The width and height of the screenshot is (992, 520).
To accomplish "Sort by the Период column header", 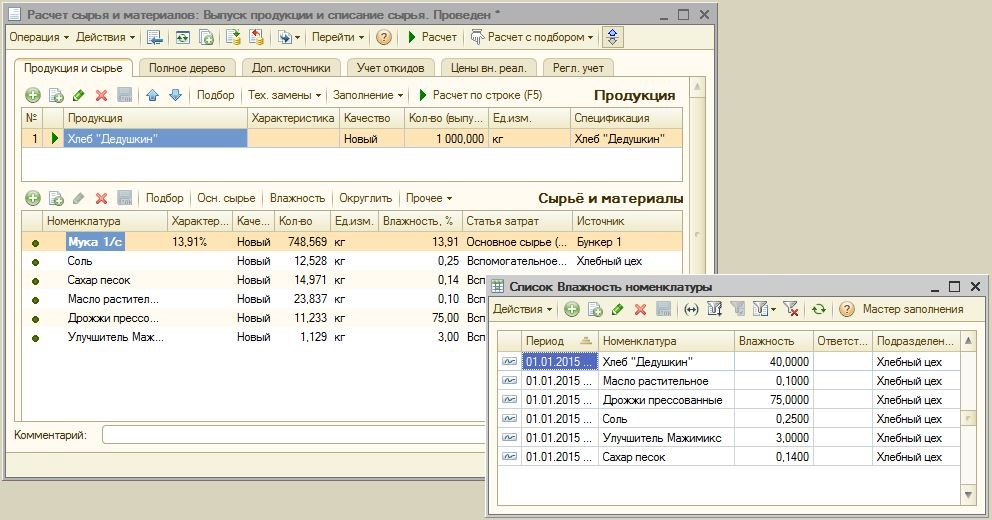I will [x=559, y=341].
